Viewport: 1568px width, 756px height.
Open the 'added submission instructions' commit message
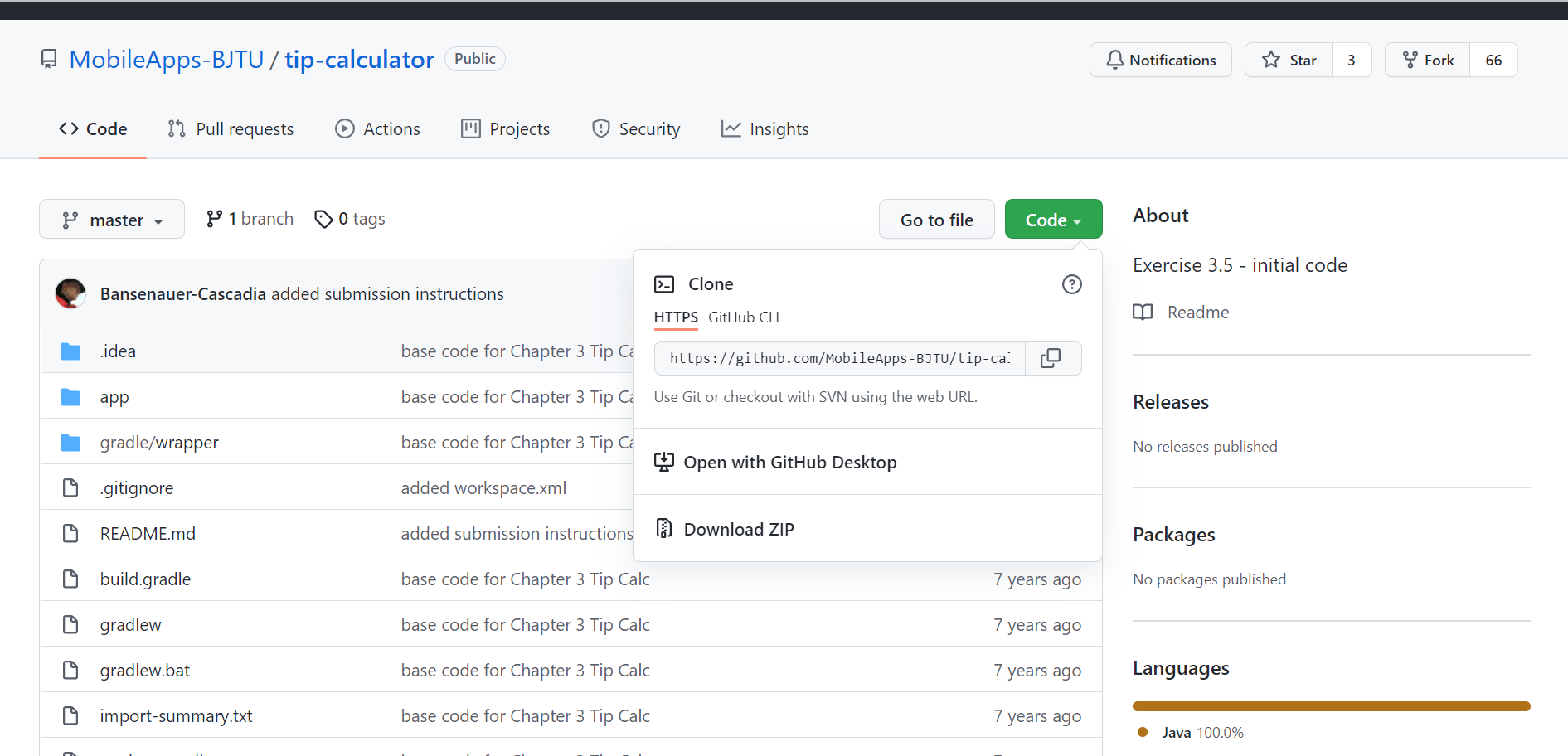click(x=387, y=294)
